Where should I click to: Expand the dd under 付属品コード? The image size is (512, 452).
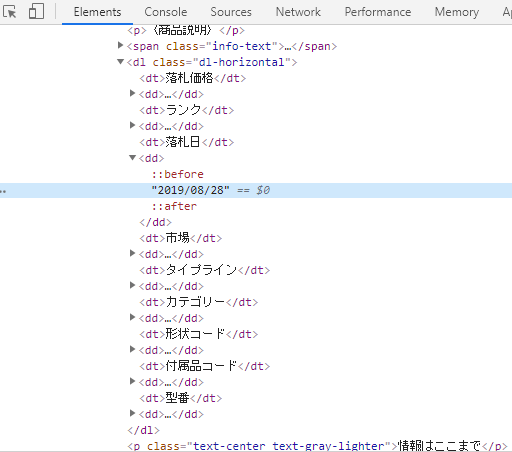tap(132, 381)
